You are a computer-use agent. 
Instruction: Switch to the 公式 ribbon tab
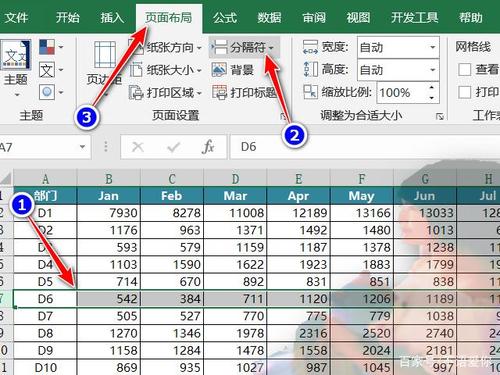[225, 17]
